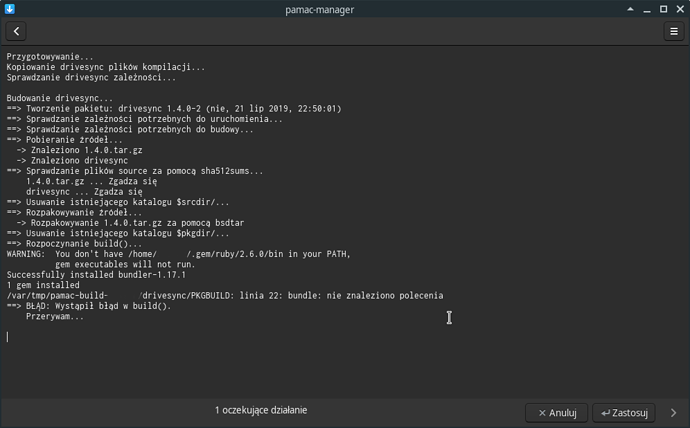Viewport: 690px width, 428px height.
Task: Open the hamburger menu
Action: pyautogui.click(x=674, y=31)
